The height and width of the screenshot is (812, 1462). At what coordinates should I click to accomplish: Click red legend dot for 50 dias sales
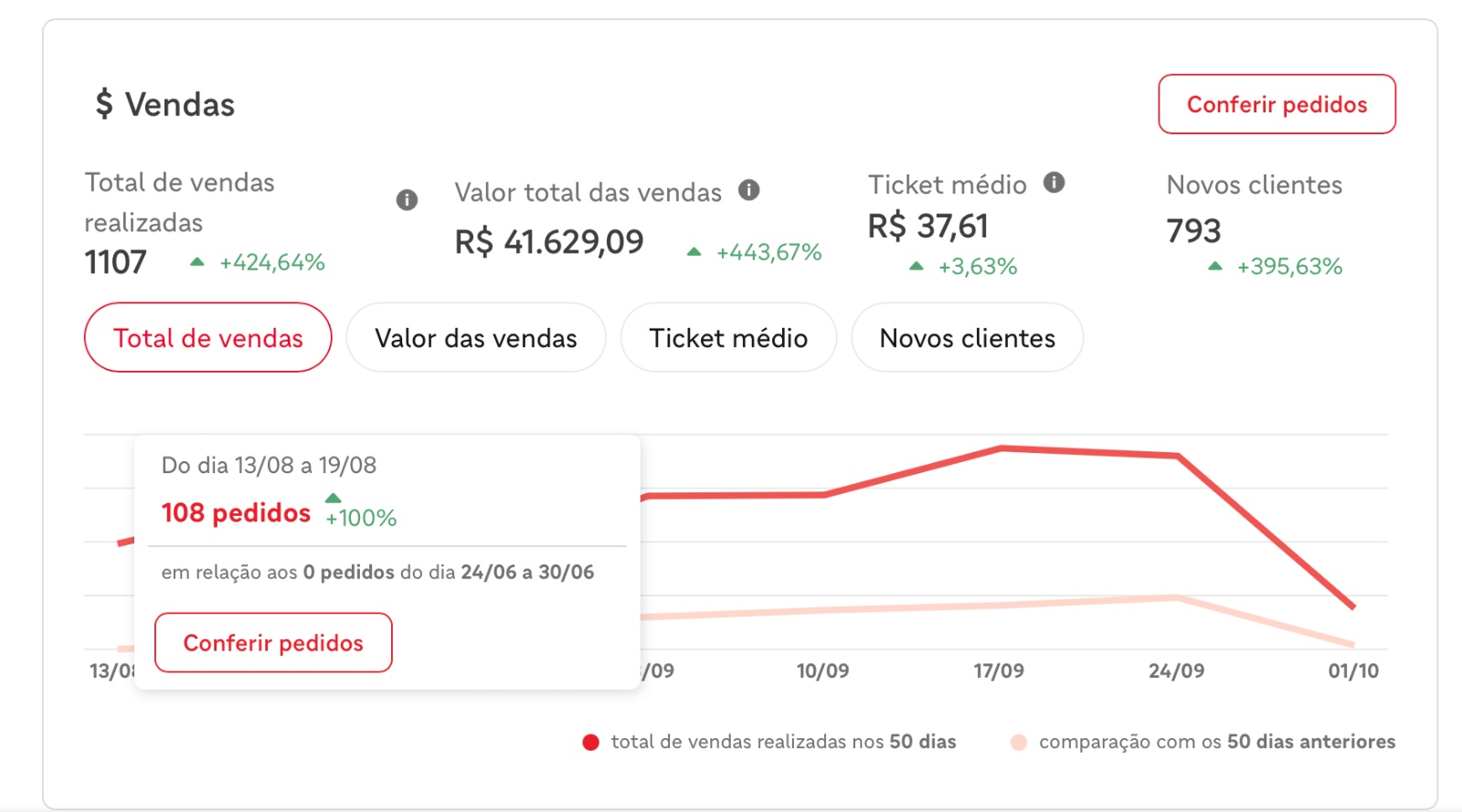[590, 743]
